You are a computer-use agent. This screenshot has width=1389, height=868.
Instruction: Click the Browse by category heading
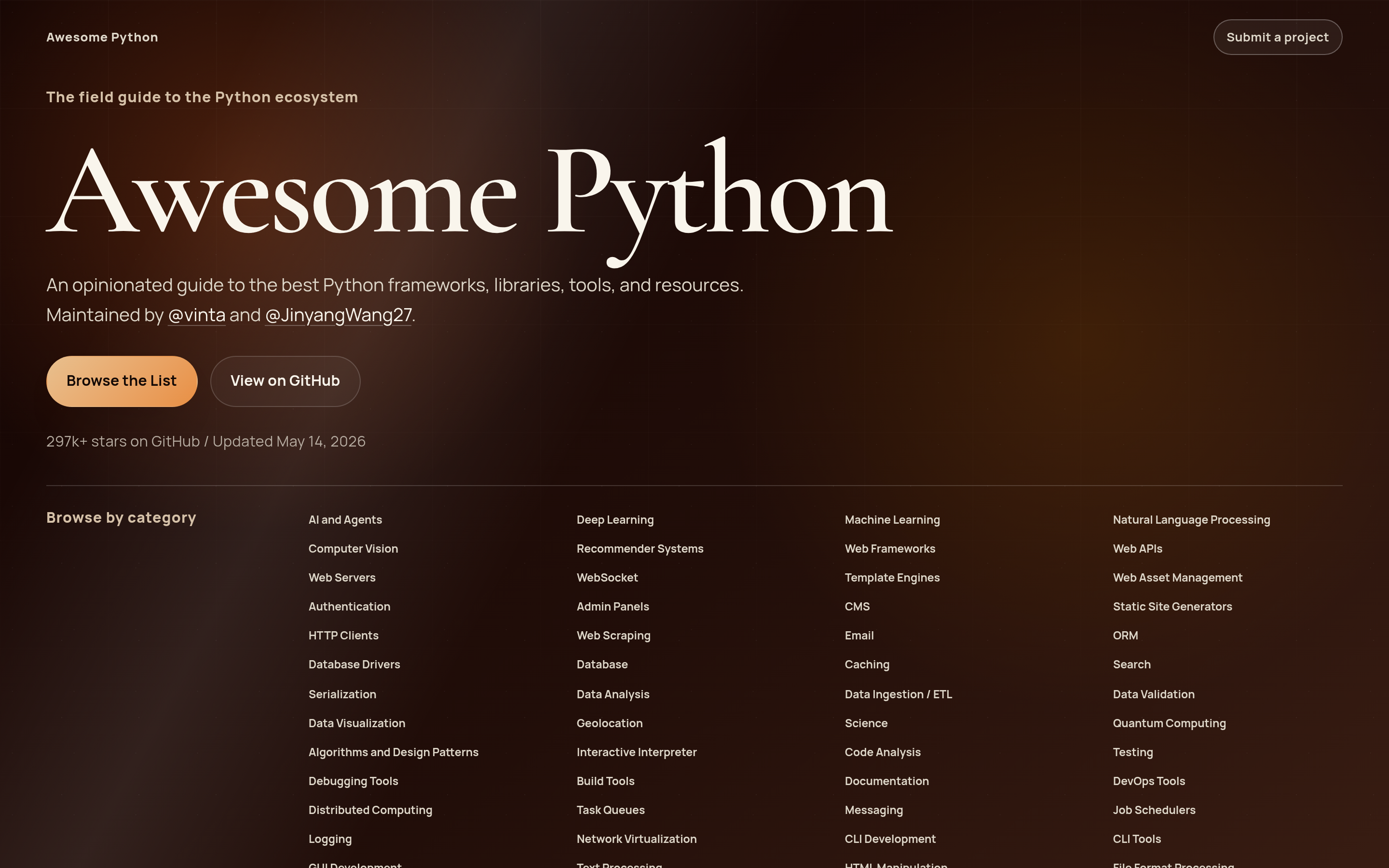tap(121, 518)
